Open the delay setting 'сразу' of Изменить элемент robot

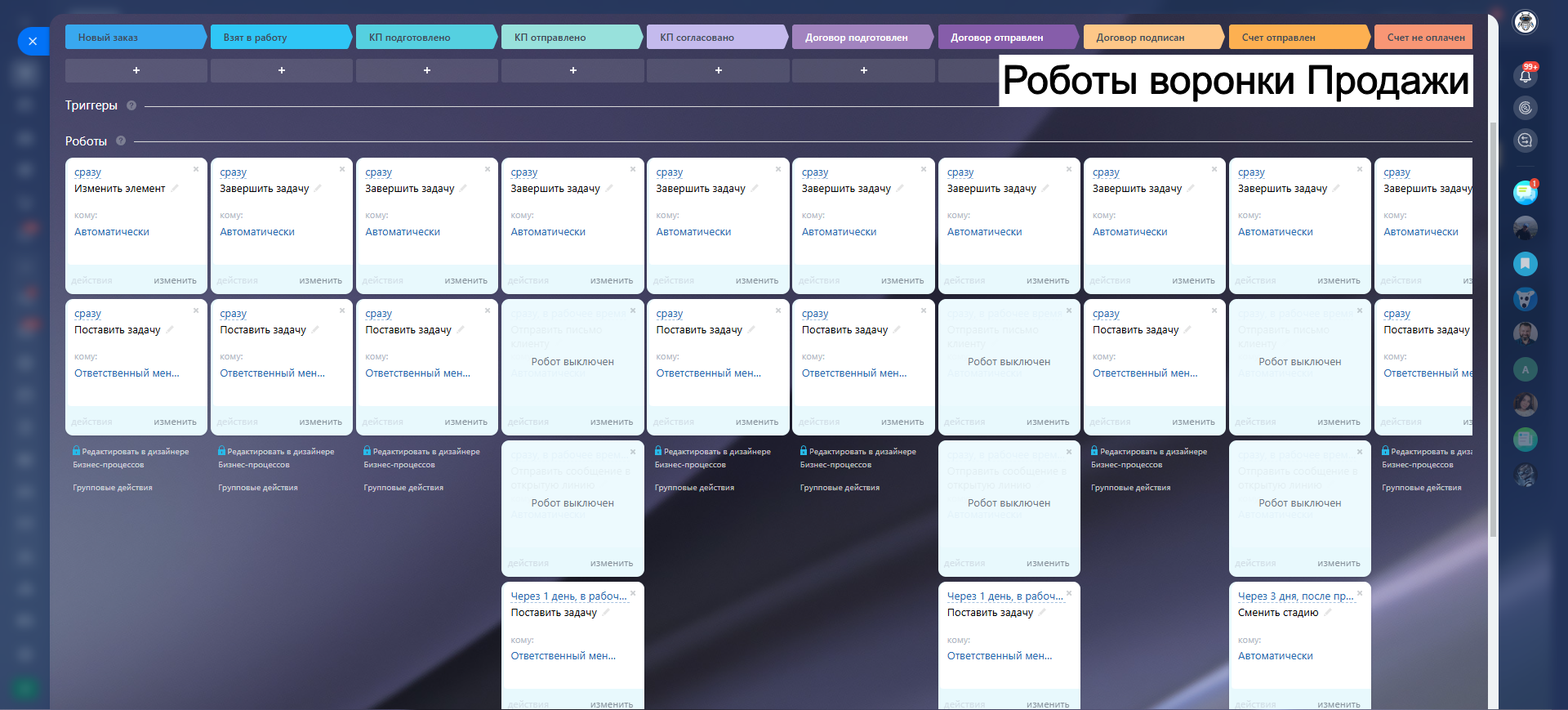87,172
